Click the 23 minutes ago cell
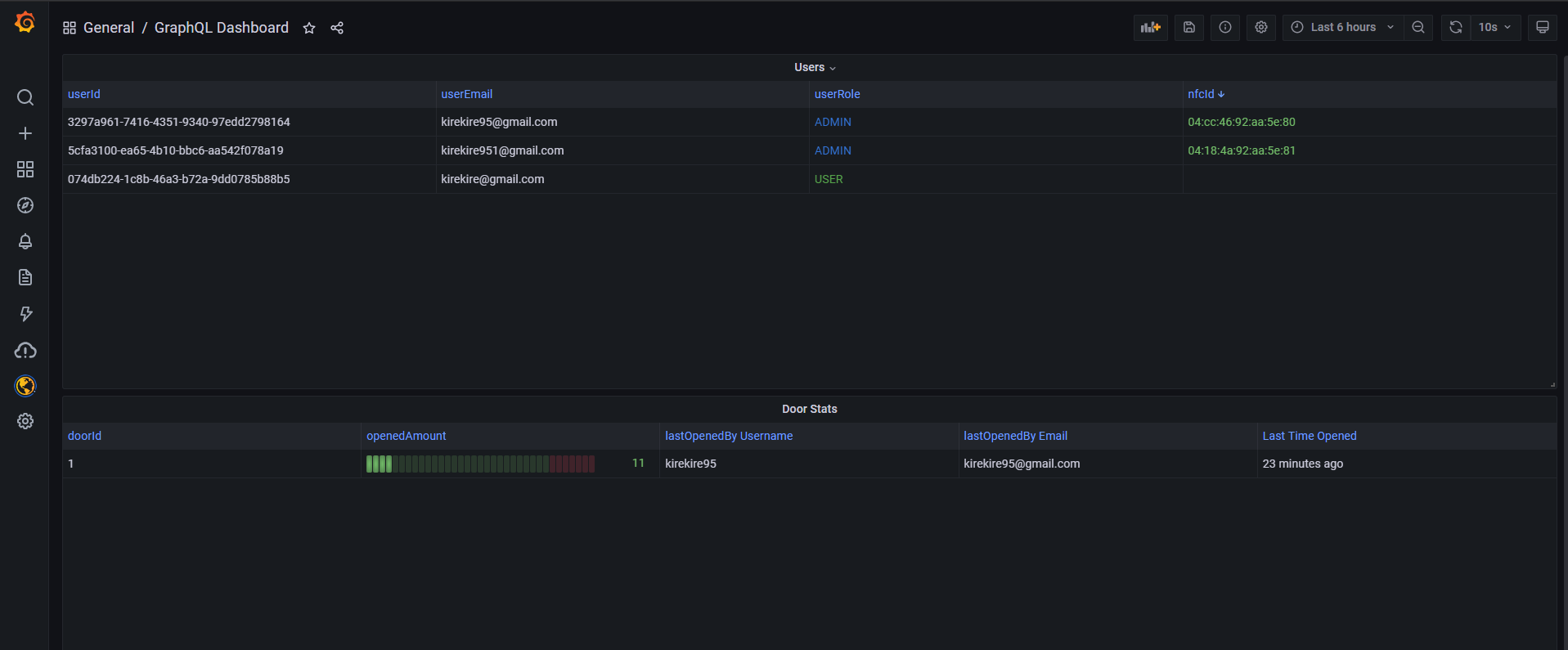Image resolution: width=1568 pixels, height=650 pixels. pyautogui.click(x=1407, y=464)
